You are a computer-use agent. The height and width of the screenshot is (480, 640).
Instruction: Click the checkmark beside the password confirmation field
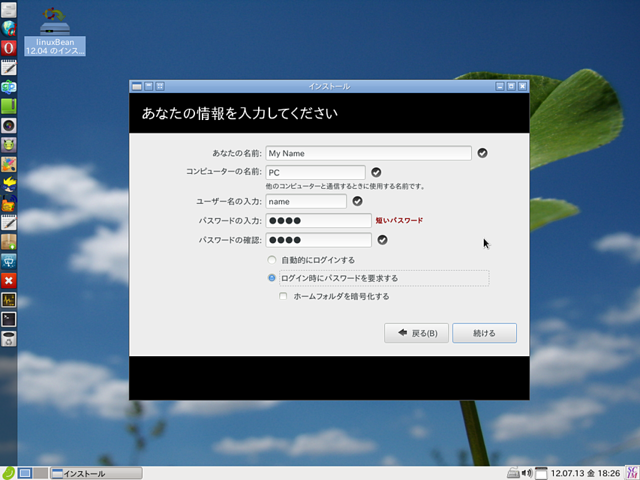[x=382, y=240]
